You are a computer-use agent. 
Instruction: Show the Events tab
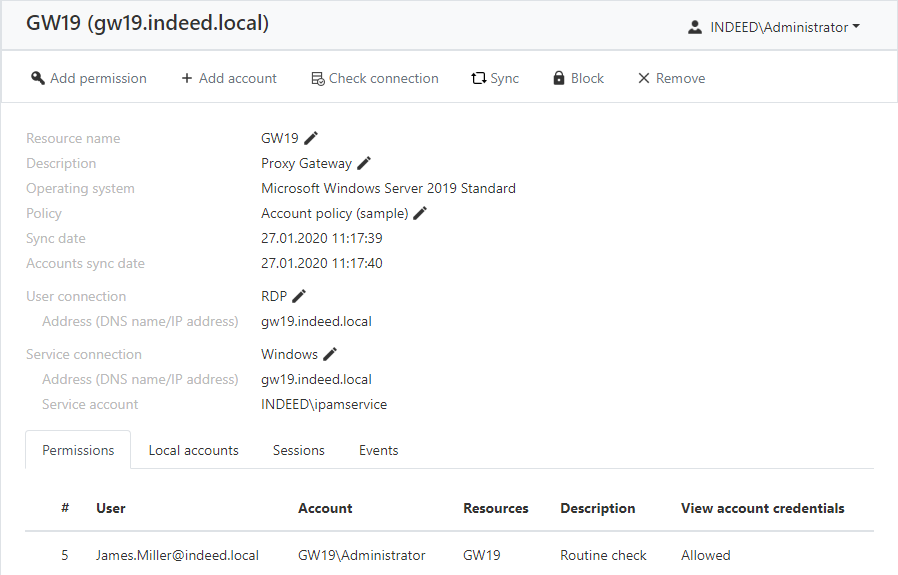click(x=378, y=450)
